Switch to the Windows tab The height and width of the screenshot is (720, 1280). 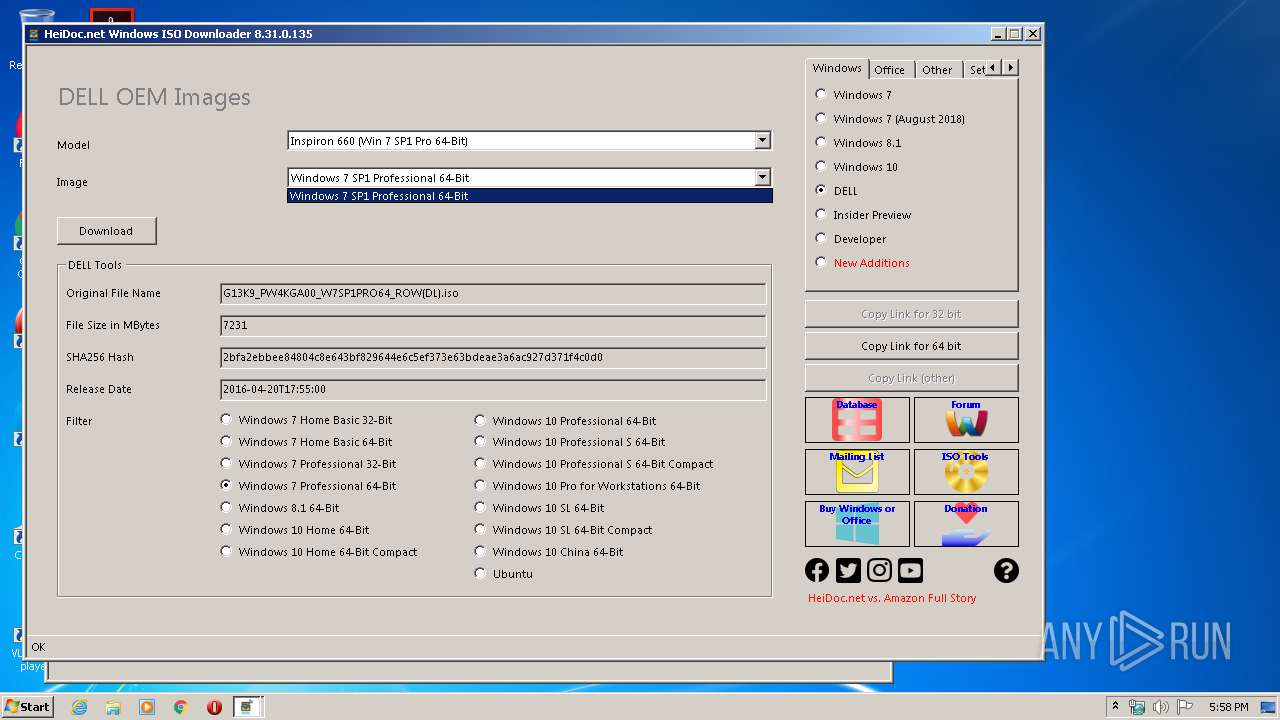pyautogui.click(x=837, y=68)
